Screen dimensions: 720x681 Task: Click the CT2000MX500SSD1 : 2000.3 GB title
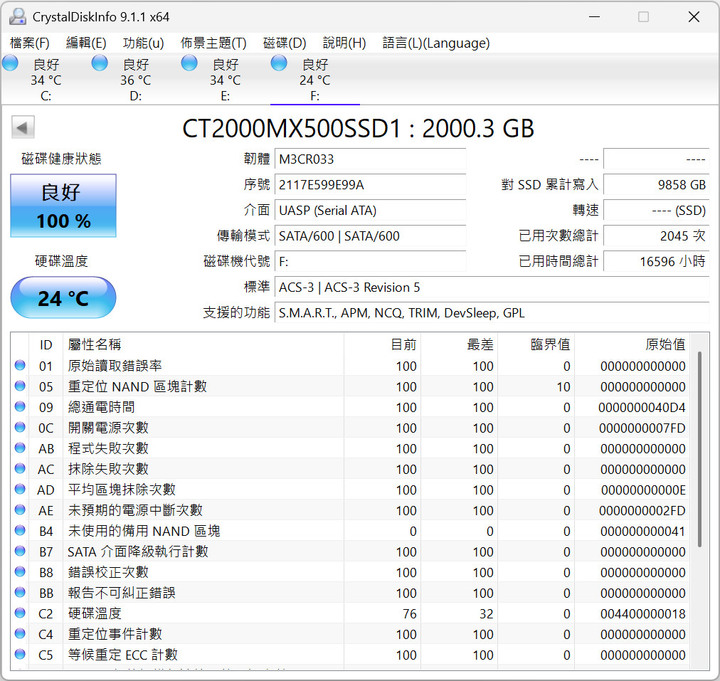tap(358, 129)
